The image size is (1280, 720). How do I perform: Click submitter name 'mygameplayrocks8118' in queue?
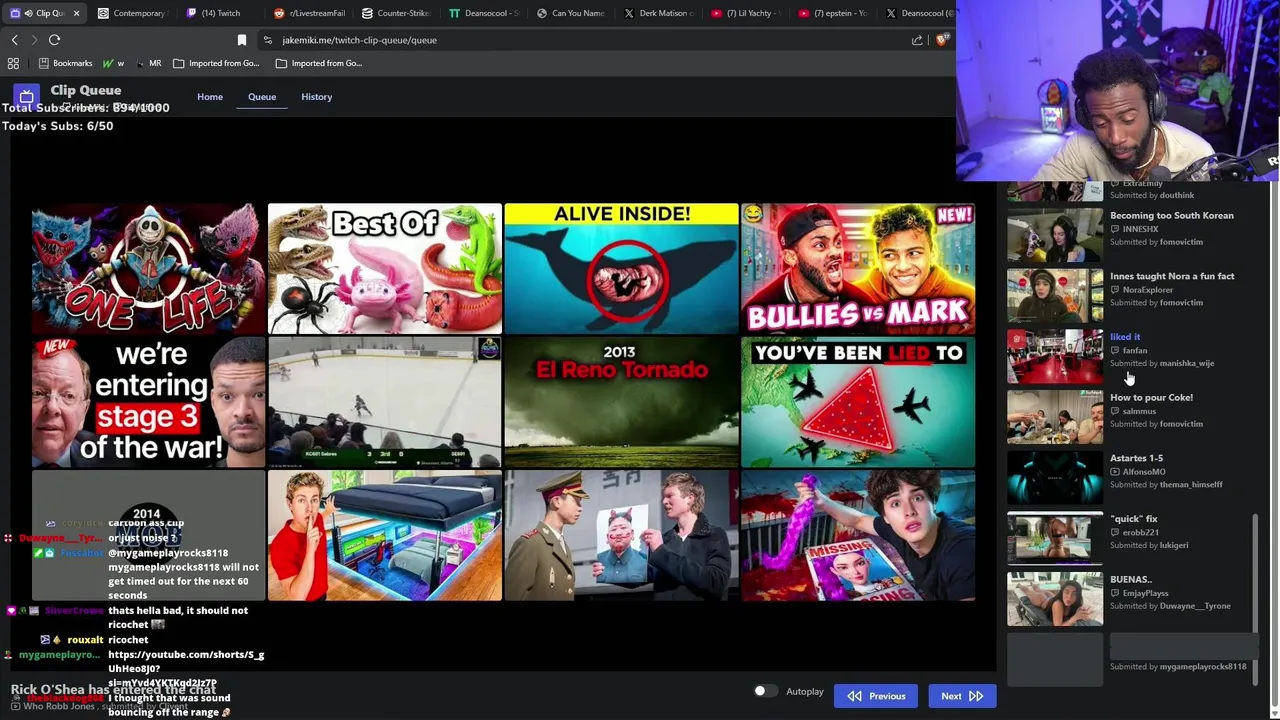click(1203, 667)
